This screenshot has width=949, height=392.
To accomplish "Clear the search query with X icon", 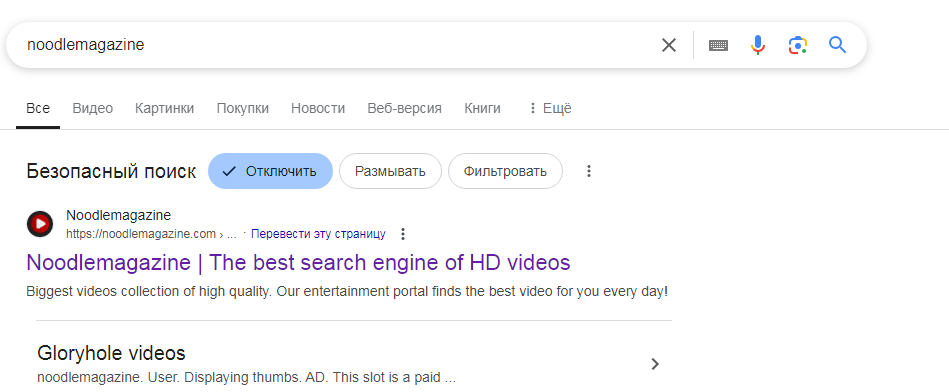I will tap(668, 45).
